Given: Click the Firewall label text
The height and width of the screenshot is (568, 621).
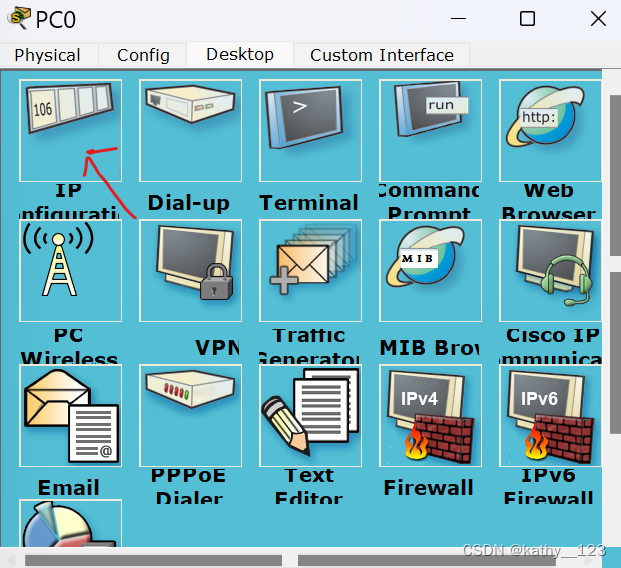Looking at the screenshot, I should click(429, 487).
